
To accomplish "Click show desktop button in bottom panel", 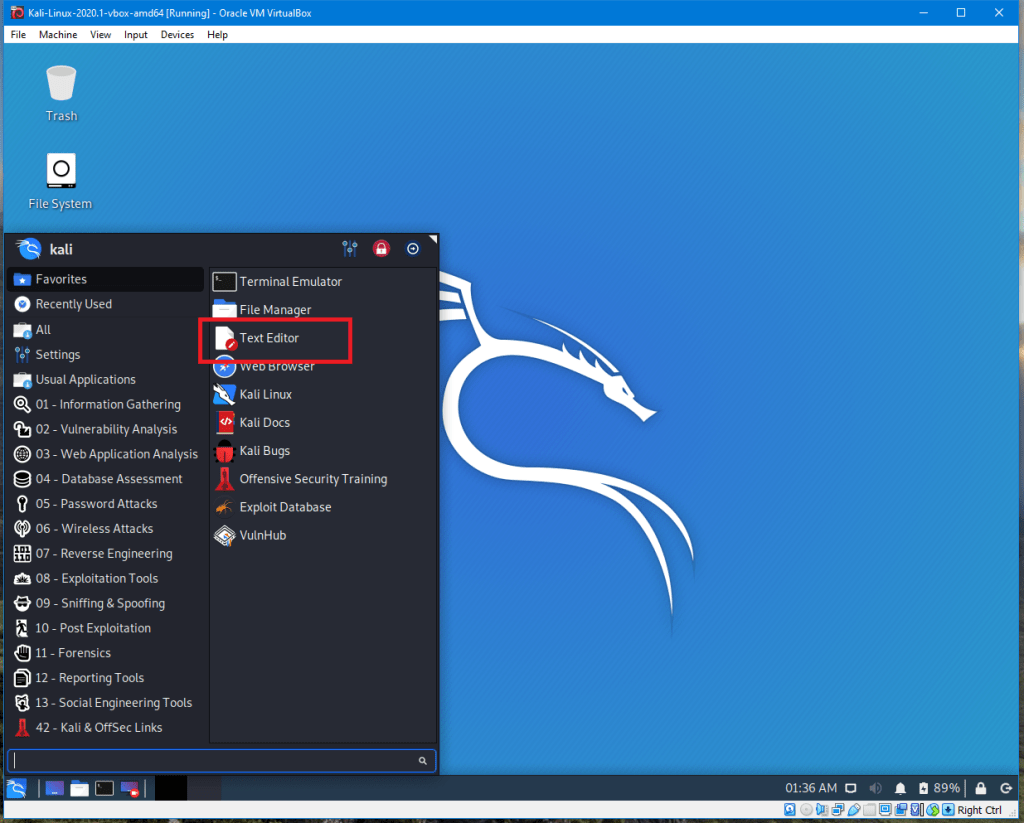I will 55,789.
